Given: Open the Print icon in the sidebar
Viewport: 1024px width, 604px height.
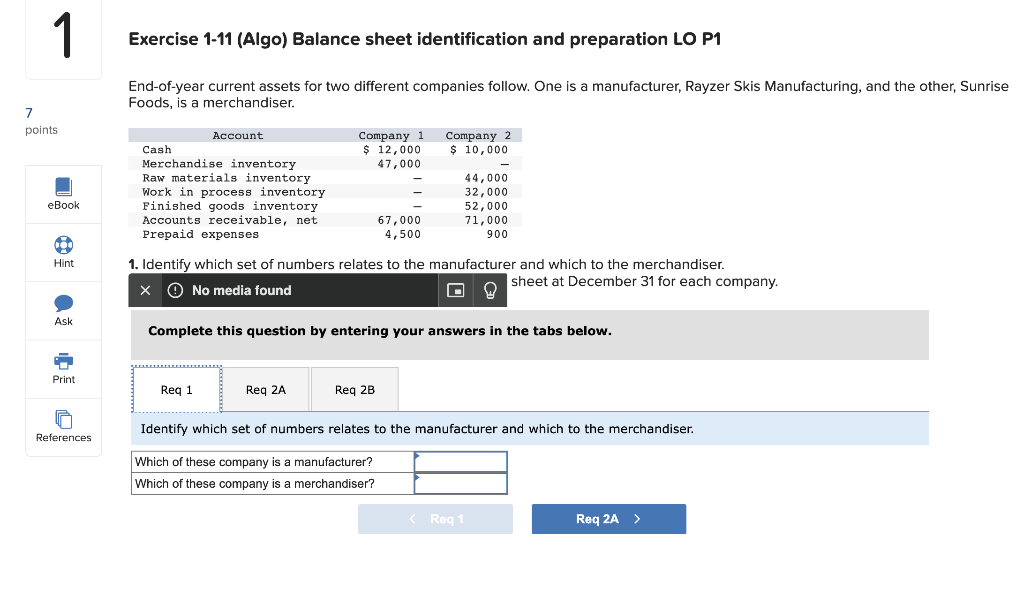Looking at the screenshot, I should 63,362.
